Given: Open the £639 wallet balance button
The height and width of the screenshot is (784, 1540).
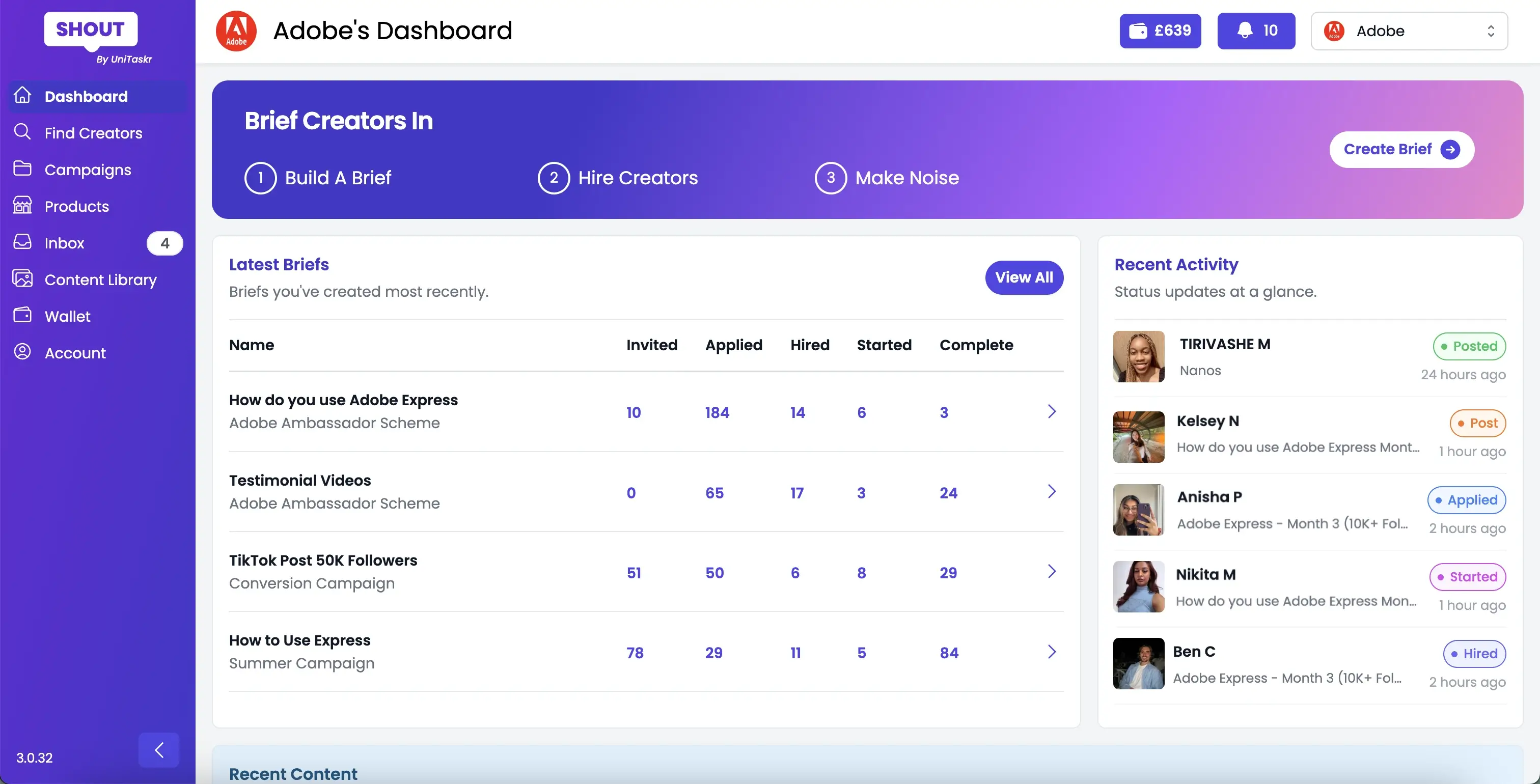Looking at the screenshot, I should (1160, 31).
